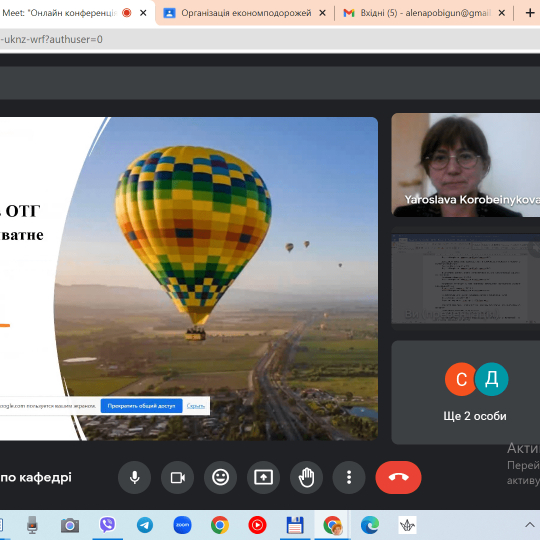Open the microphone recorder taskbar icon

tap(32, 525)
